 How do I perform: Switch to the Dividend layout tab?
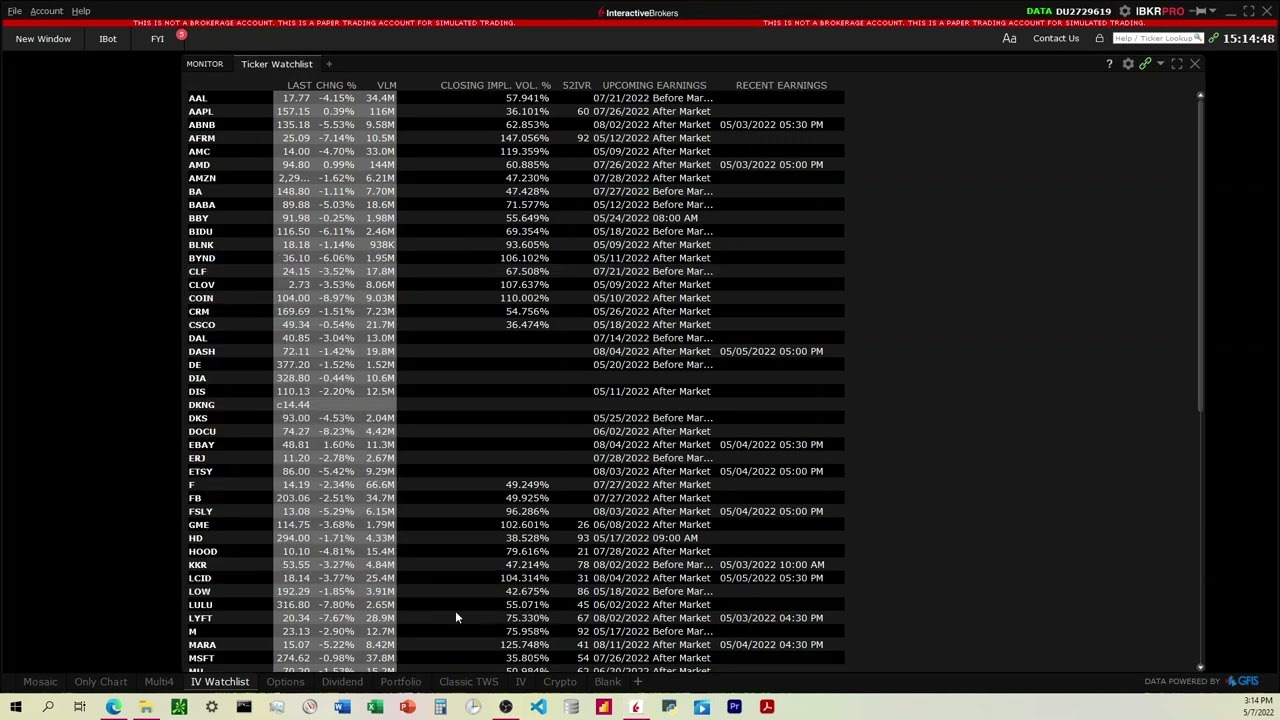[342, 682]
